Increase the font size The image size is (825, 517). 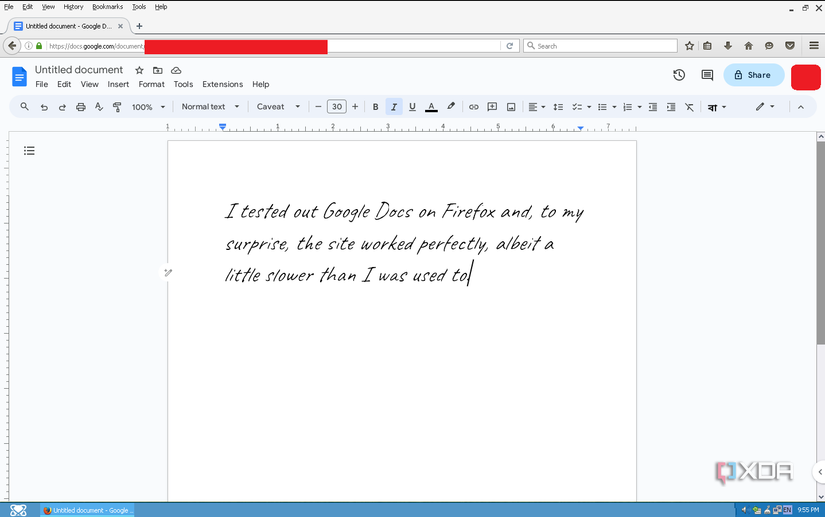pyautogui.click(x=355, y=107)
